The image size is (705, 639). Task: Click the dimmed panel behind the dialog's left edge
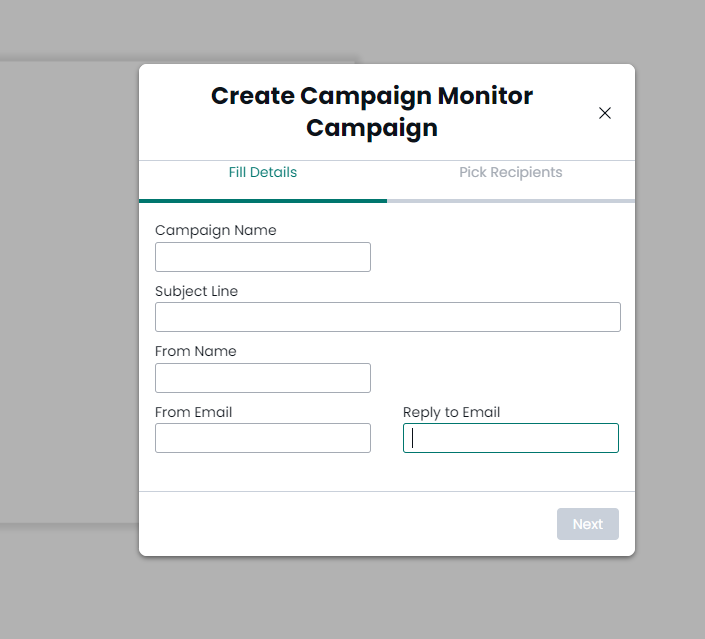[x=69, y=292]
